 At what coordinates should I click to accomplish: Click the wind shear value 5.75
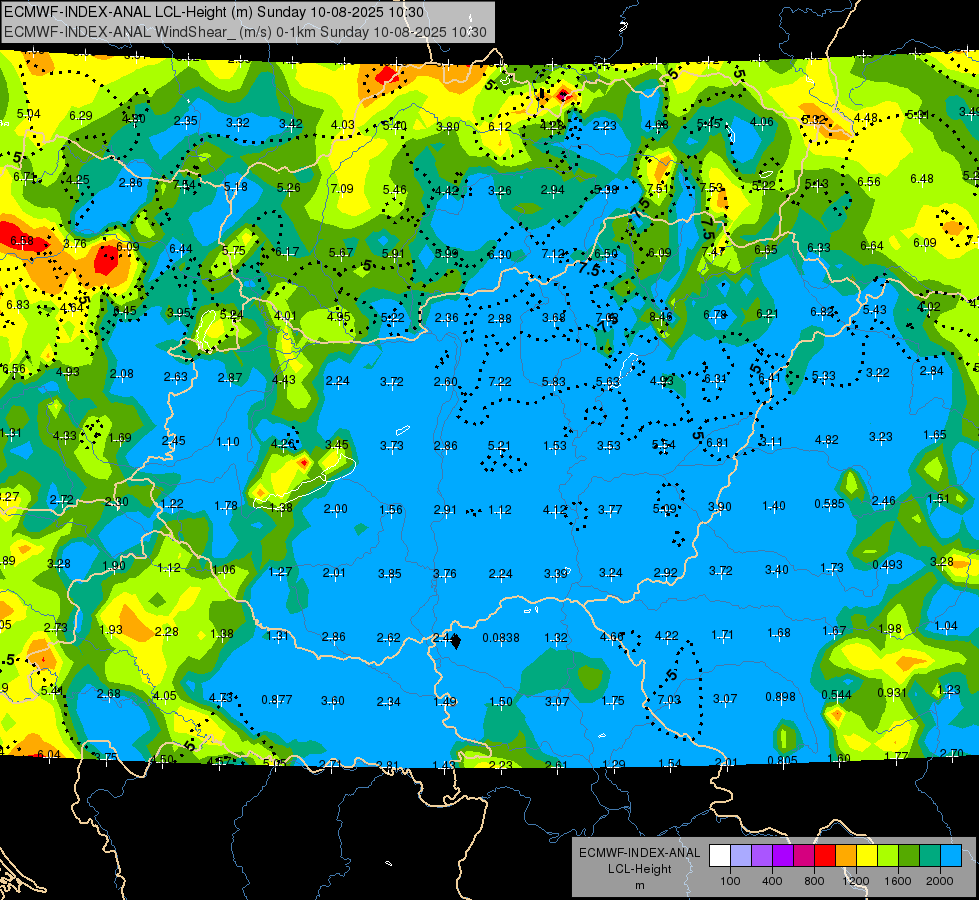tap(234, 250)
